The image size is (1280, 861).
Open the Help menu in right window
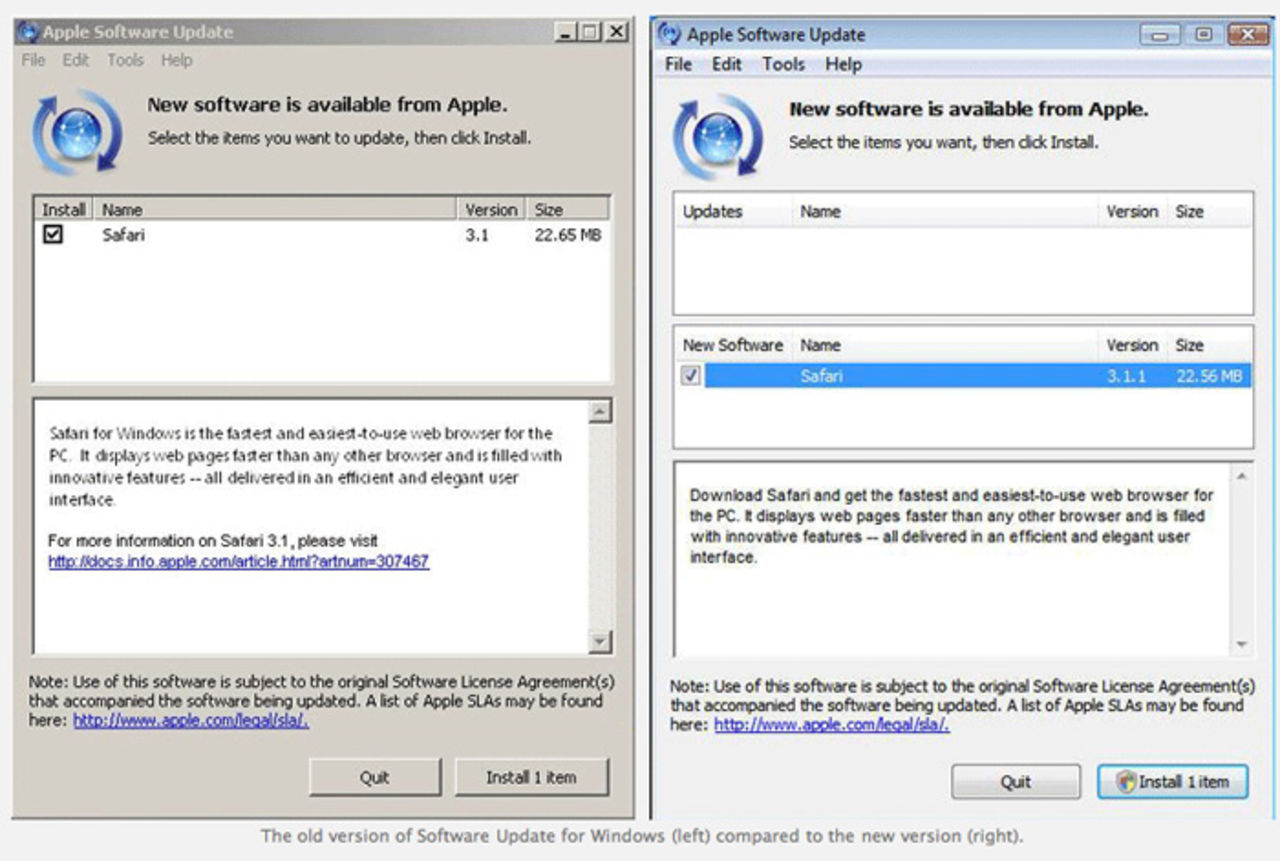843,64
